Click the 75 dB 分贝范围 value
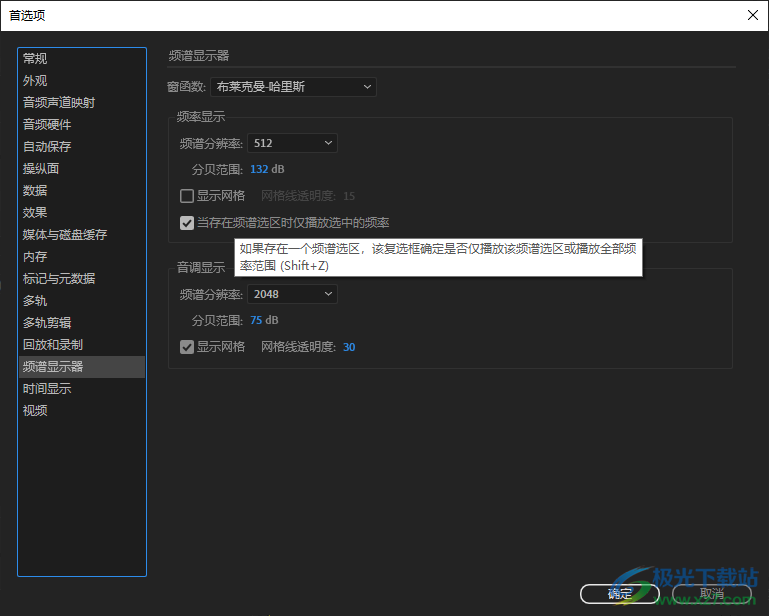 pyautogui.click(x=264, y=320)
